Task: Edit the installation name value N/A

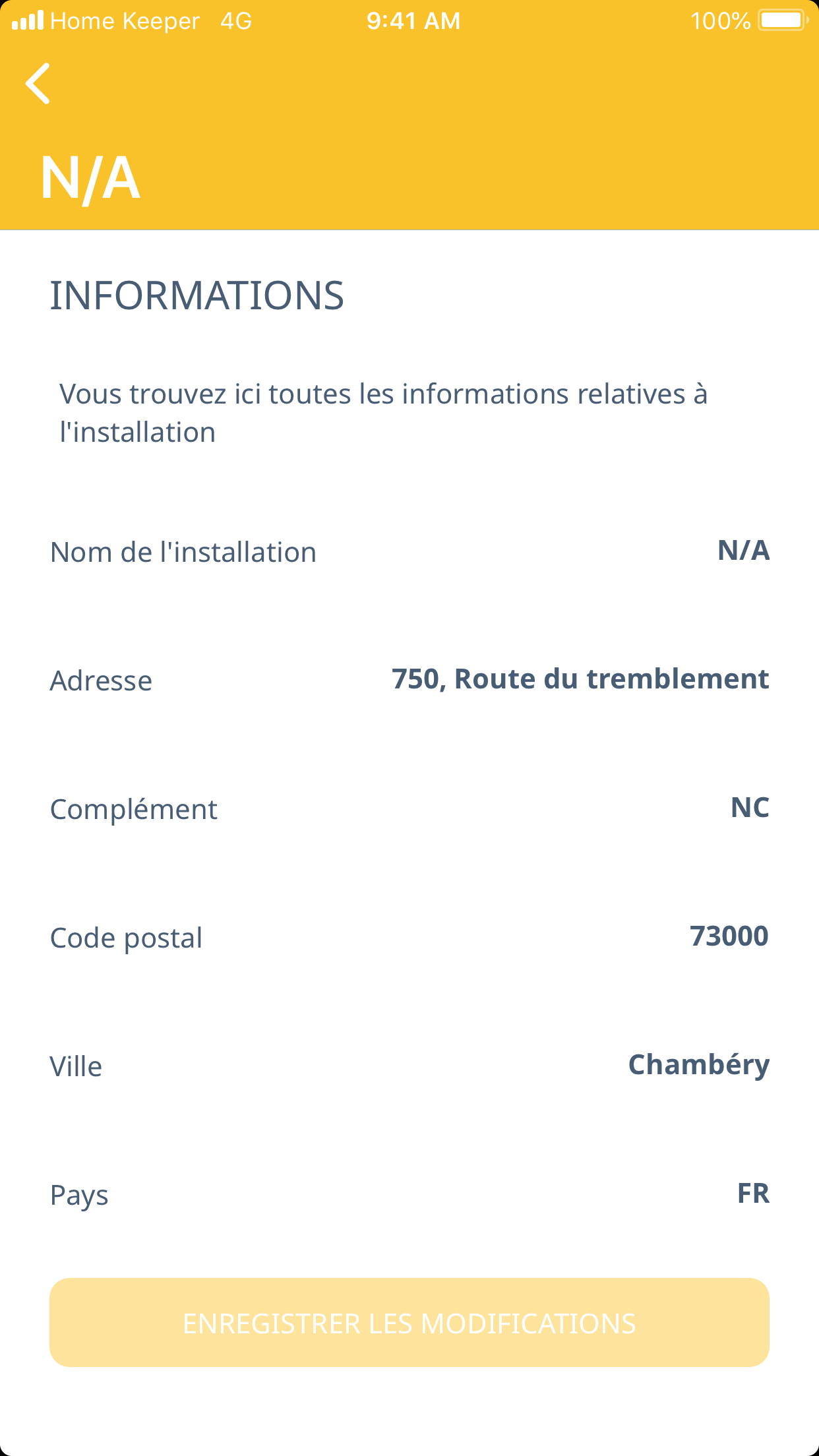Action: pos(743,551)
